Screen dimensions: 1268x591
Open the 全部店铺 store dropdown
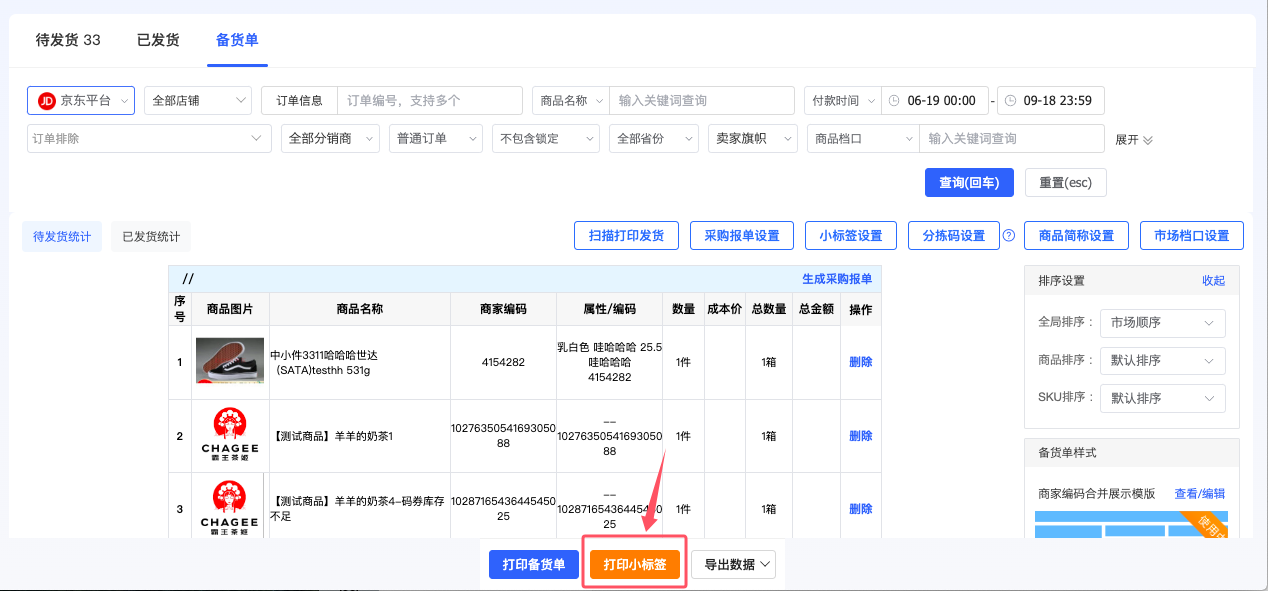point(198,100)
